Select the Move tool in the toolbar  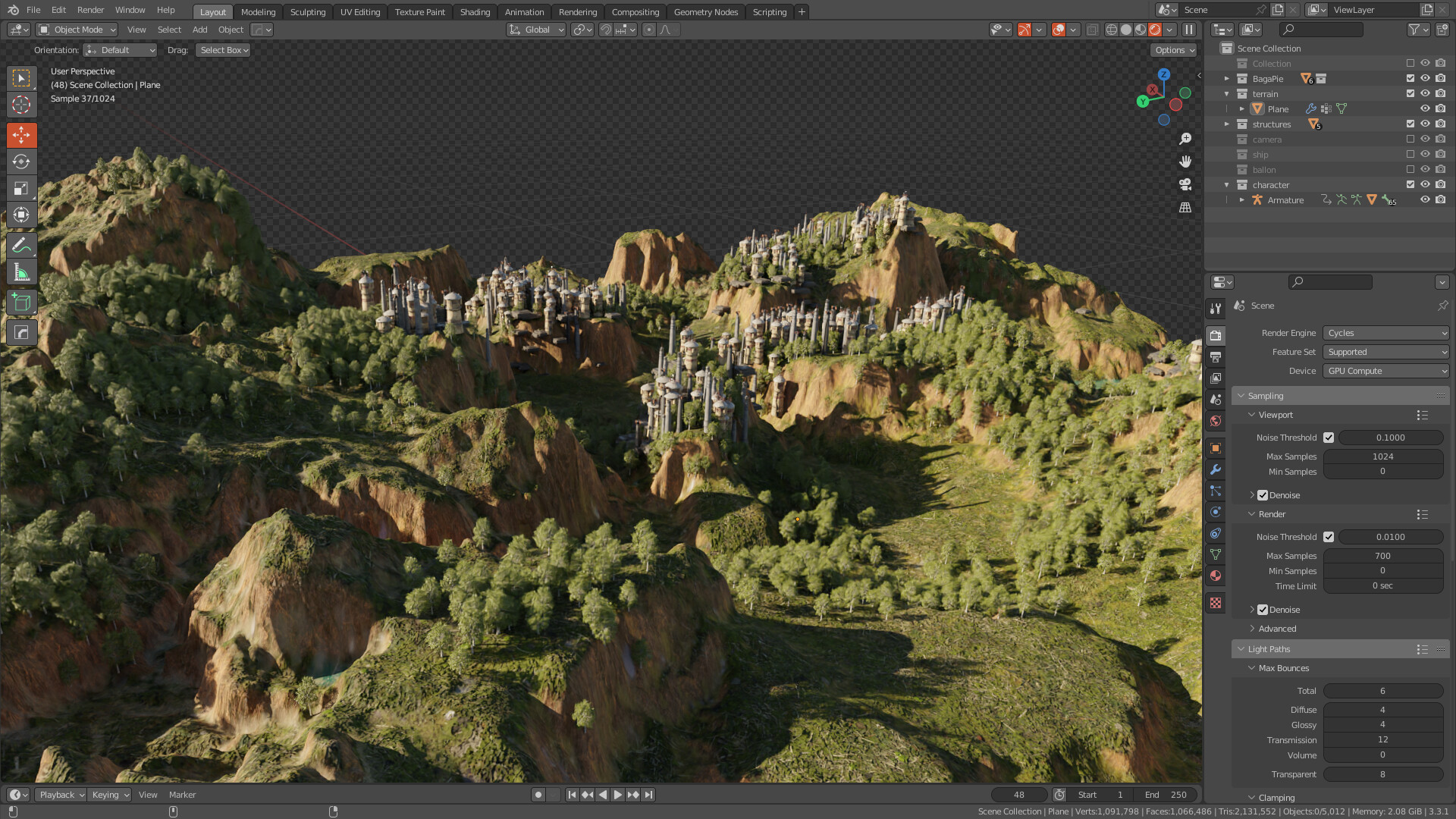point(21,135)
